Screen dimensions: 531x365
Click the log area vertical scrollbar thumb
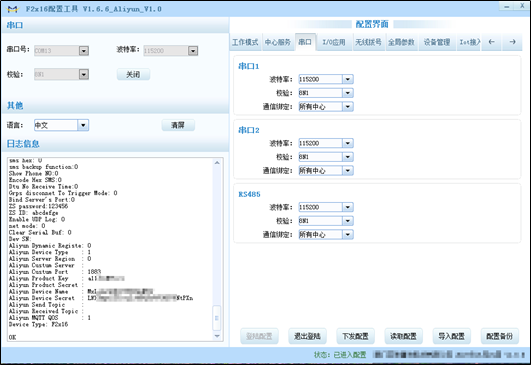click(x=217, y=318)
